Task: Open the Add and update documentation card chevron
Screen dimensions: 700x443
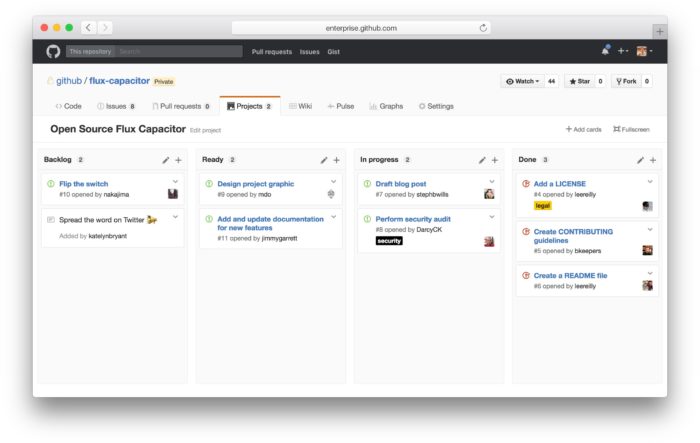Action: coord(333,217)
